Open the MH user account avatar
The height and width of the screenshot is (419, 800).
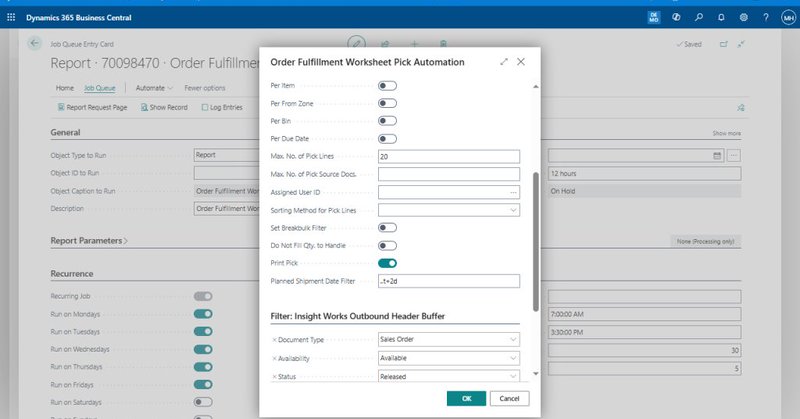coord(788,17)
